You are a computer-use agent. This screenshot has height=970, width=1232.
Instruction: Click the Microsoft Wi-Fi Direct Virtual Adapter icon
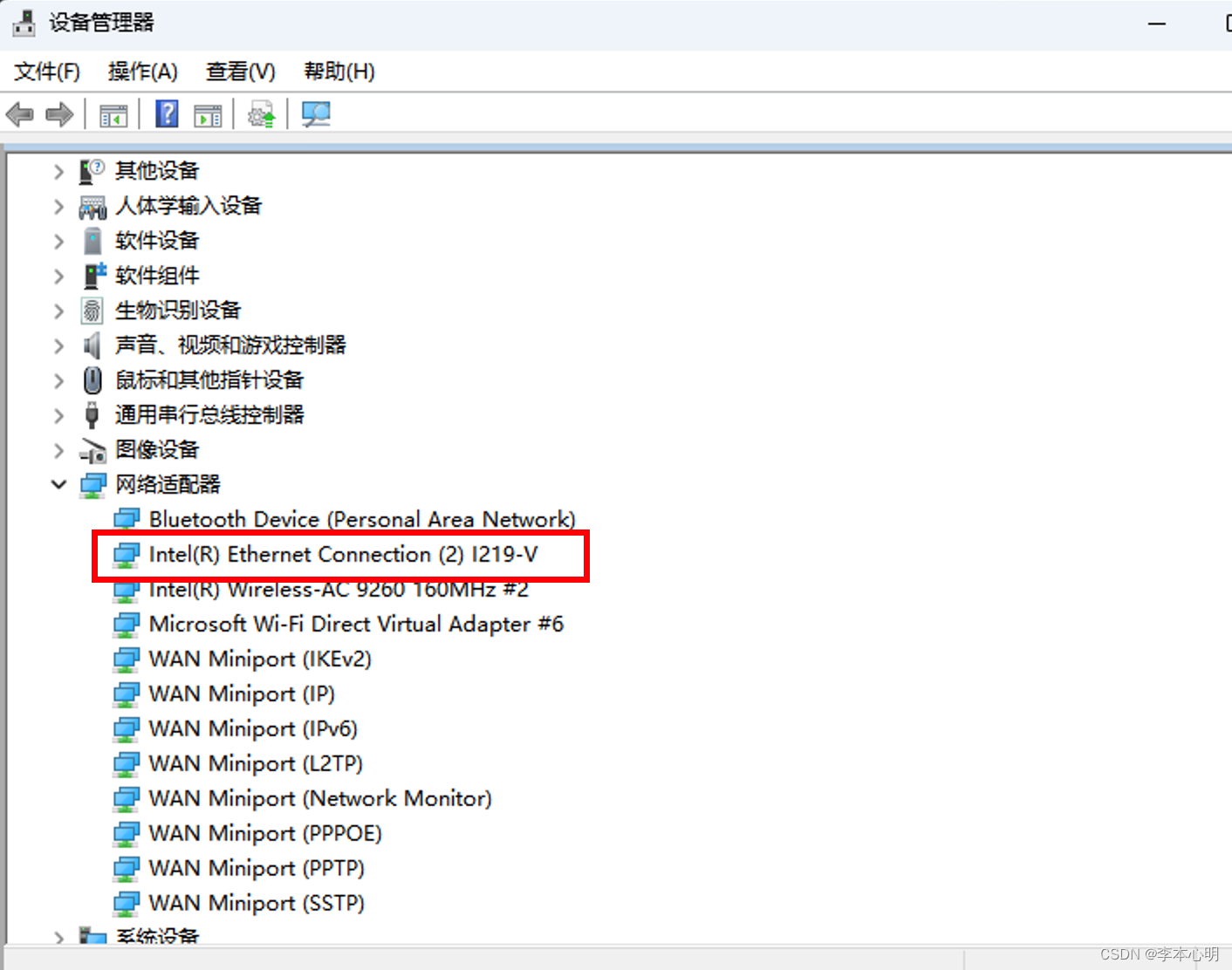(x=127, y=625)
